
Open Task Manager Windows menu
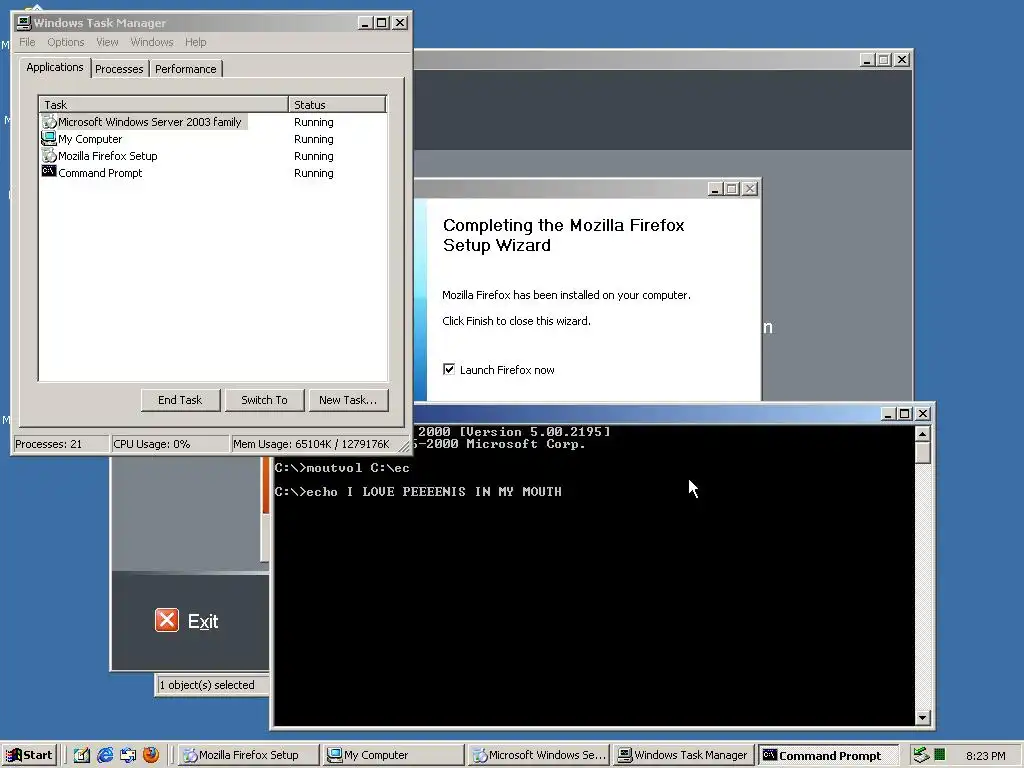[x=152, y=42]
